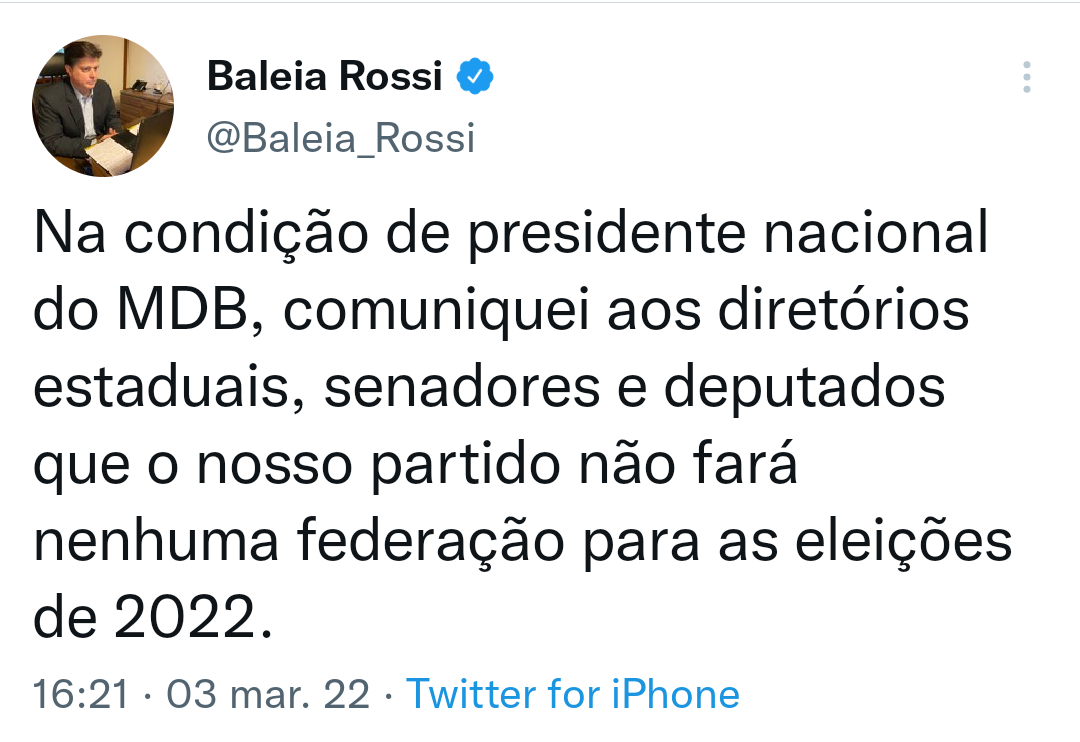
Task: Open Baleia Rossi's profile picture
Action: 103,106
